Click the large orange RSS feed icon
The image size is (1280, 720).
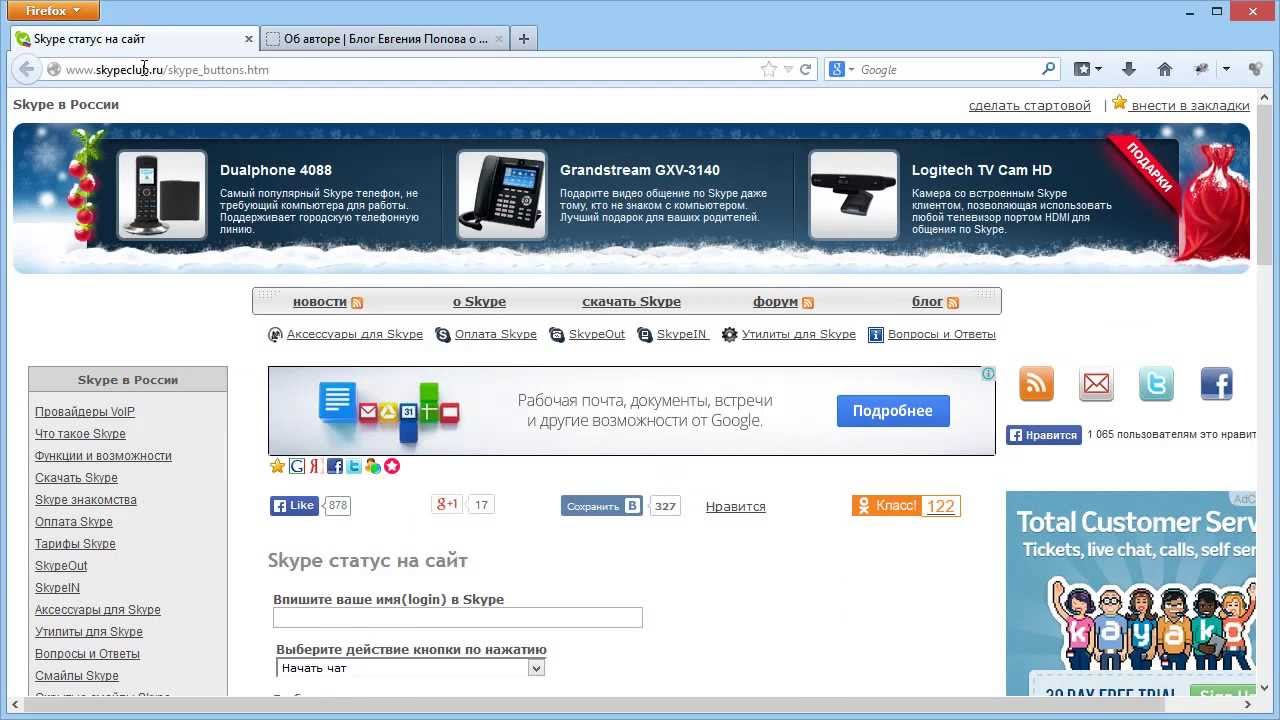point(1037,384)
